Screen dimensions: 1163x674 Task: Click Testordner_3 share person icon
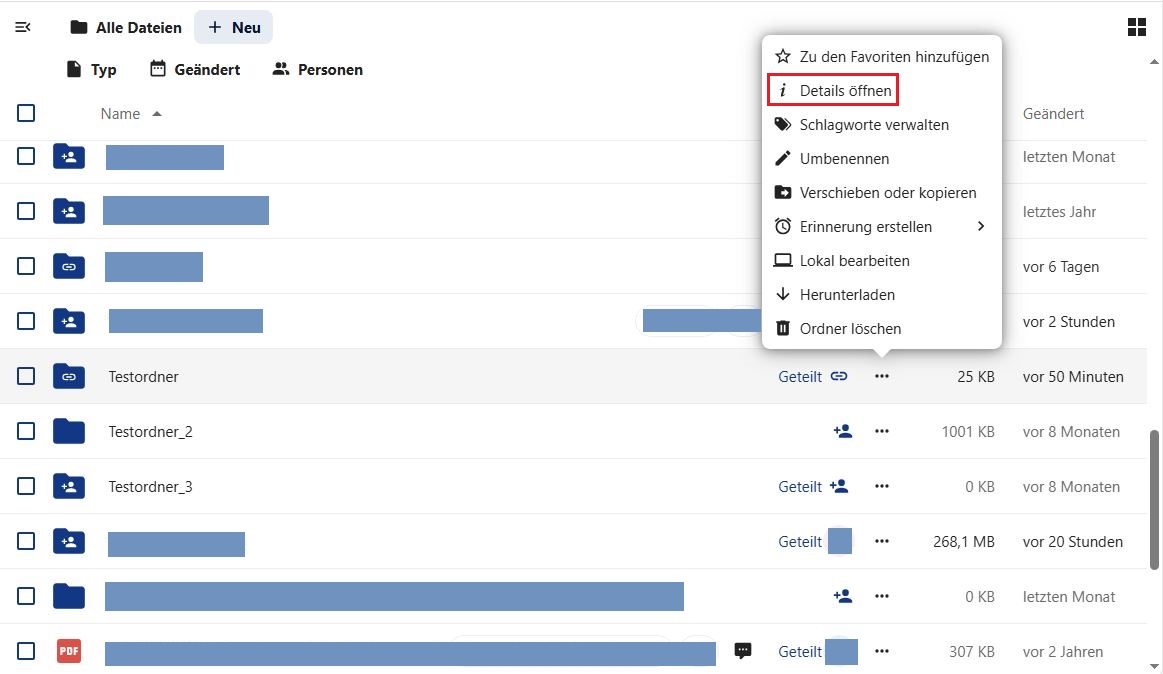click(x=839, y=487)
